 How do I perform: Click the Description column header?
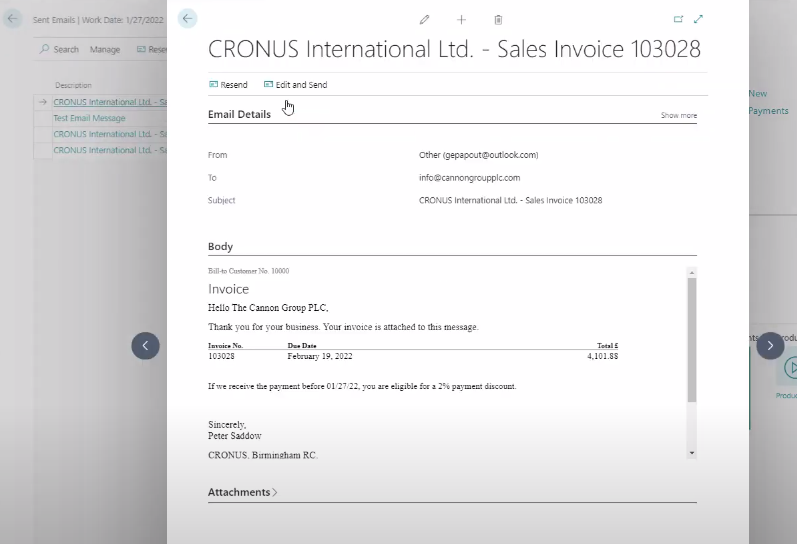73,85
